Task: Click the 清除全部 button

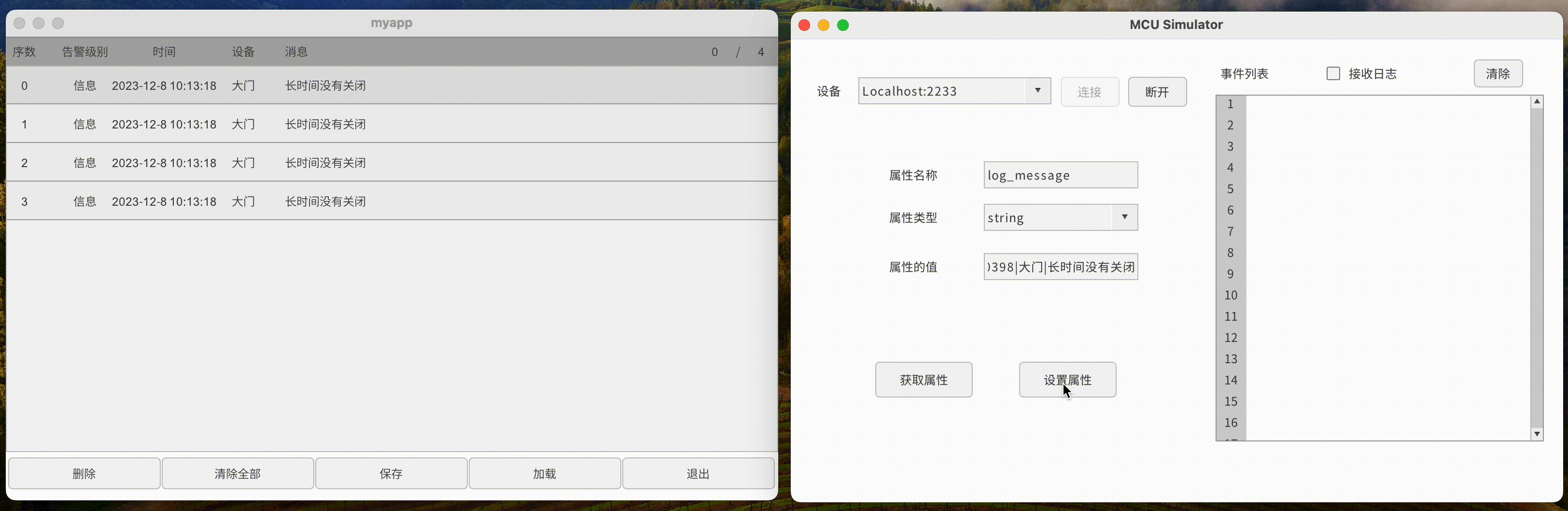Action: pyautogui.click(x=238, y=473)
